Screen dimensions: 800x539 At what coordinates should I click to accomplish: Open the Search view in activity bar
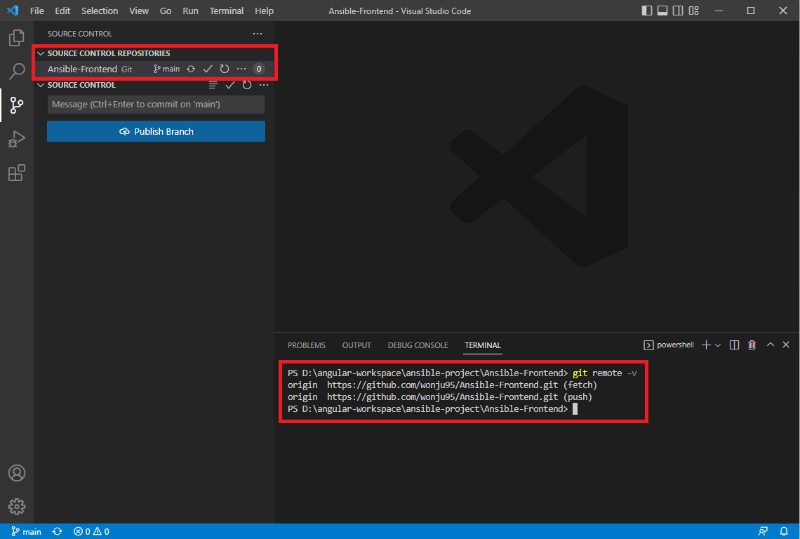pos(17,71)
